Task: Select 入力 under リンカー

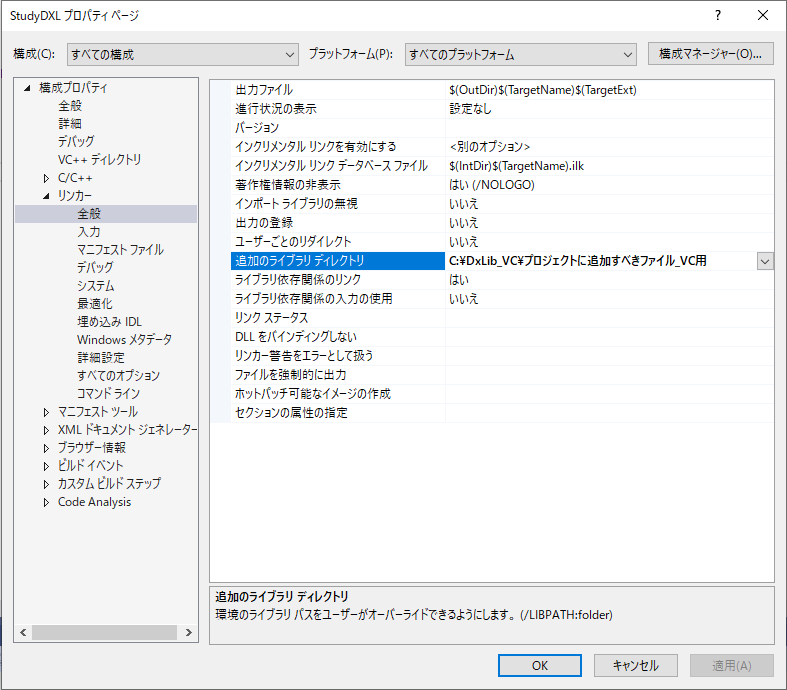Action: tap(89, 232)
